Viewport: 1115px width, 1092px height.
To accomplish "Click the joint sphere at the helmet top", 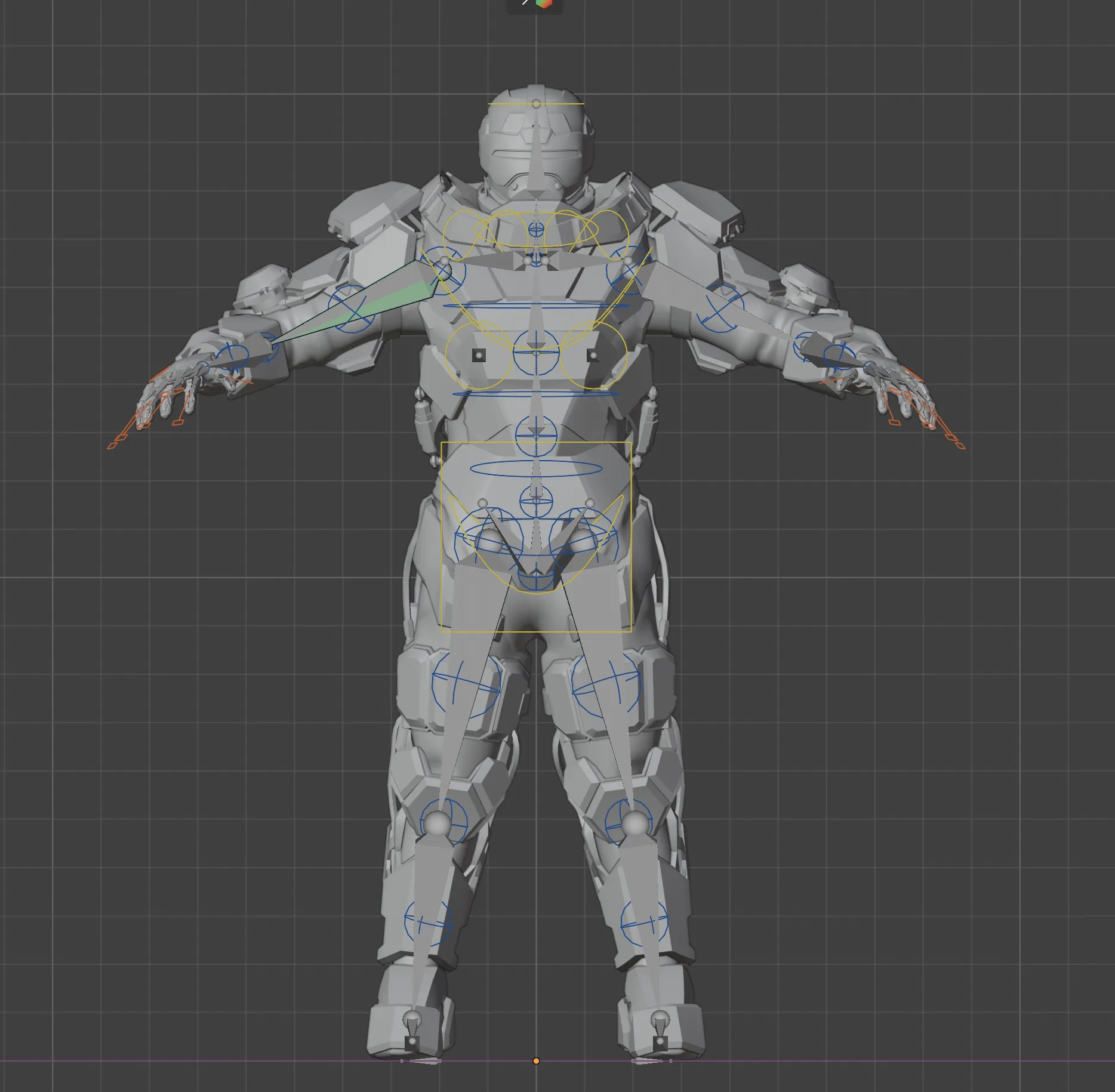I will click(x=536, y=104).
